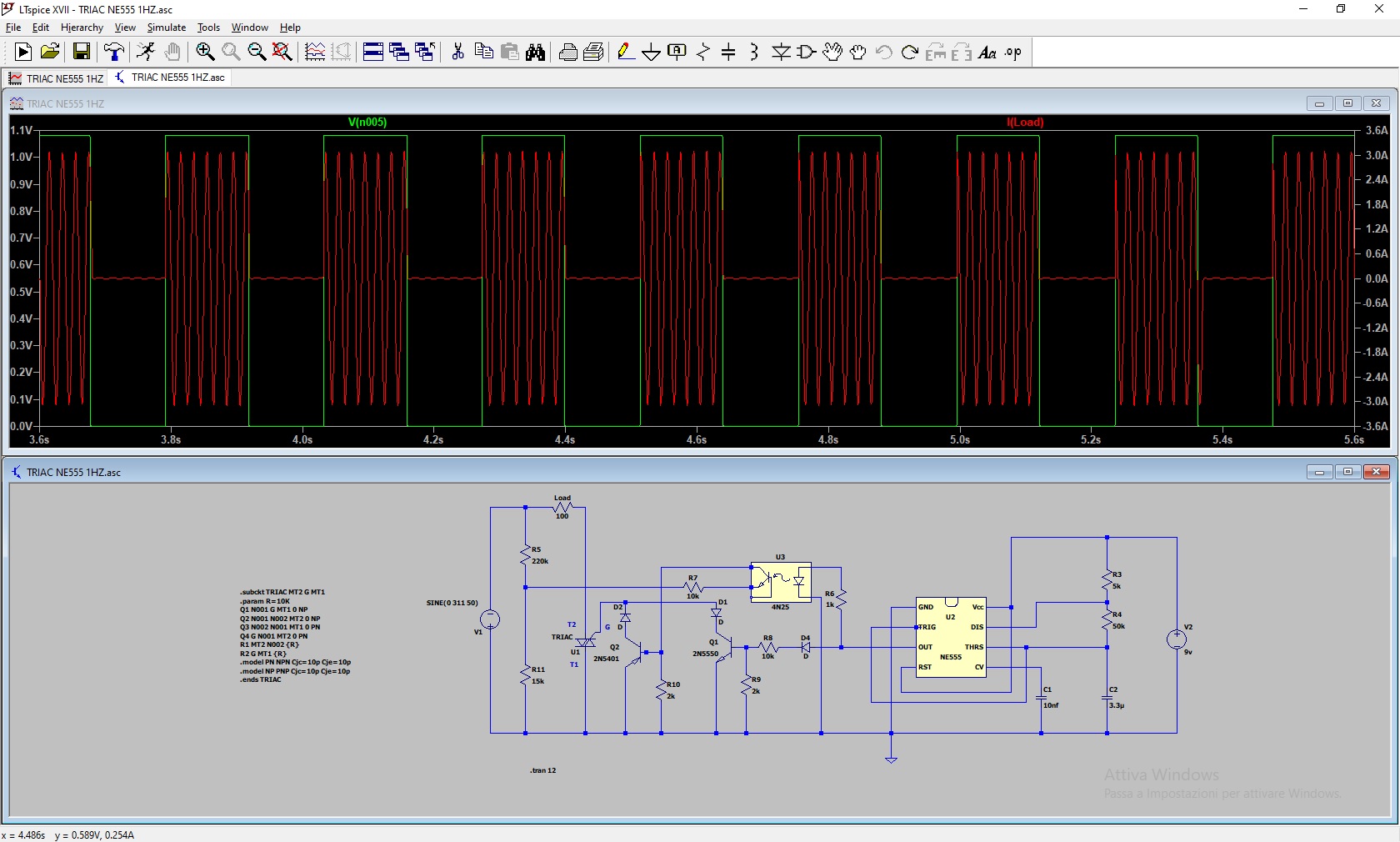Open the Hierarchy menu
Screen dimensions: 1400x842
pos(82,28)
